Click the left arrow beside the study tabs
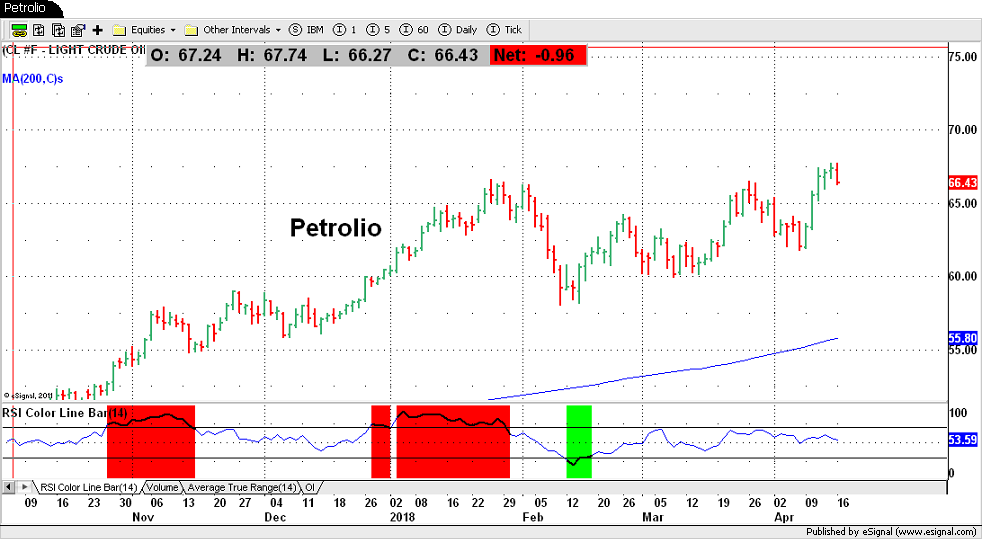982x539 pixels. tap(8, 486)
